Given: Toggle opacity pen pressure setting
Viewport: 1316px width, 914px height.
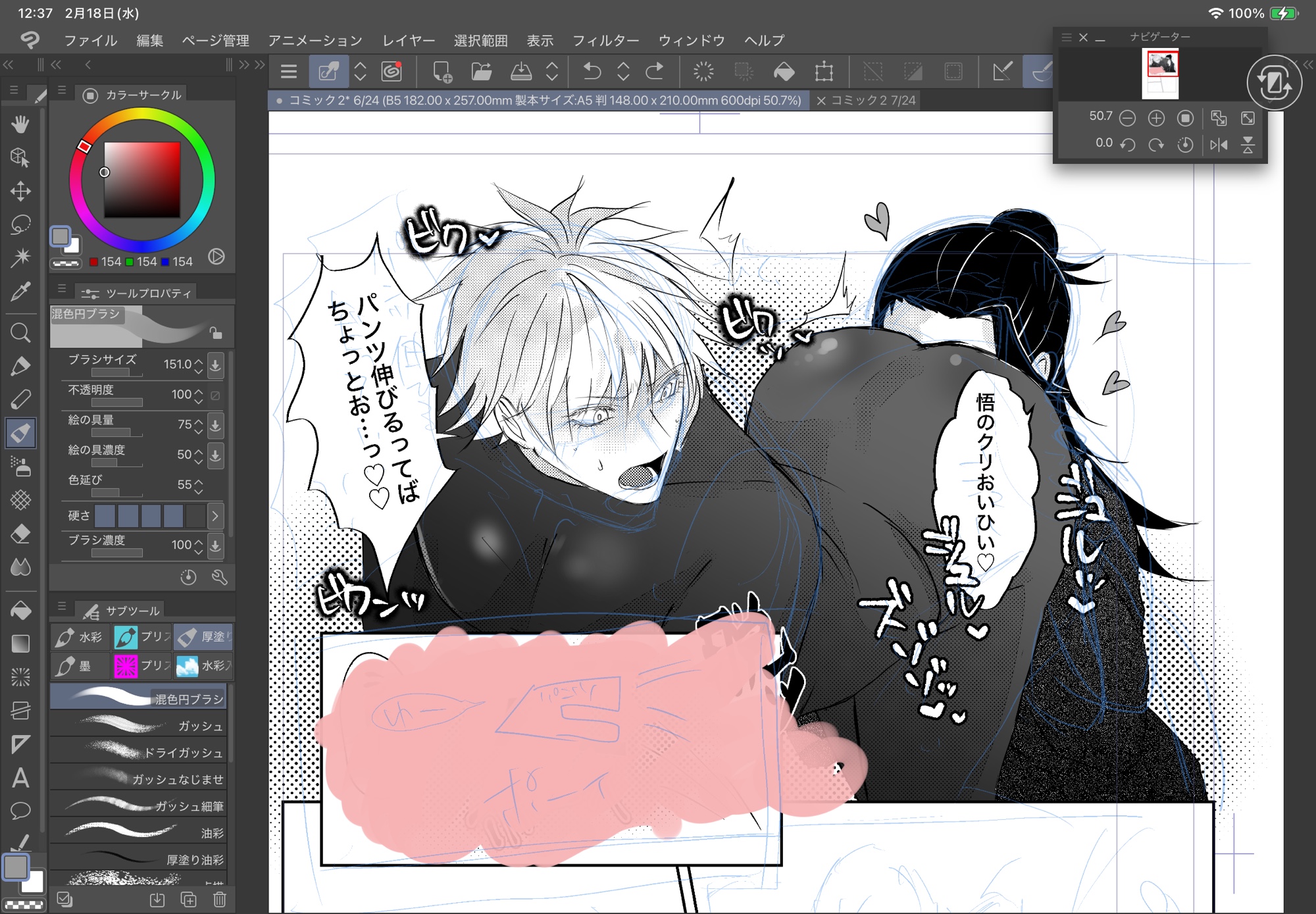Looking at the screenshot, I should [x=215, y=395].
